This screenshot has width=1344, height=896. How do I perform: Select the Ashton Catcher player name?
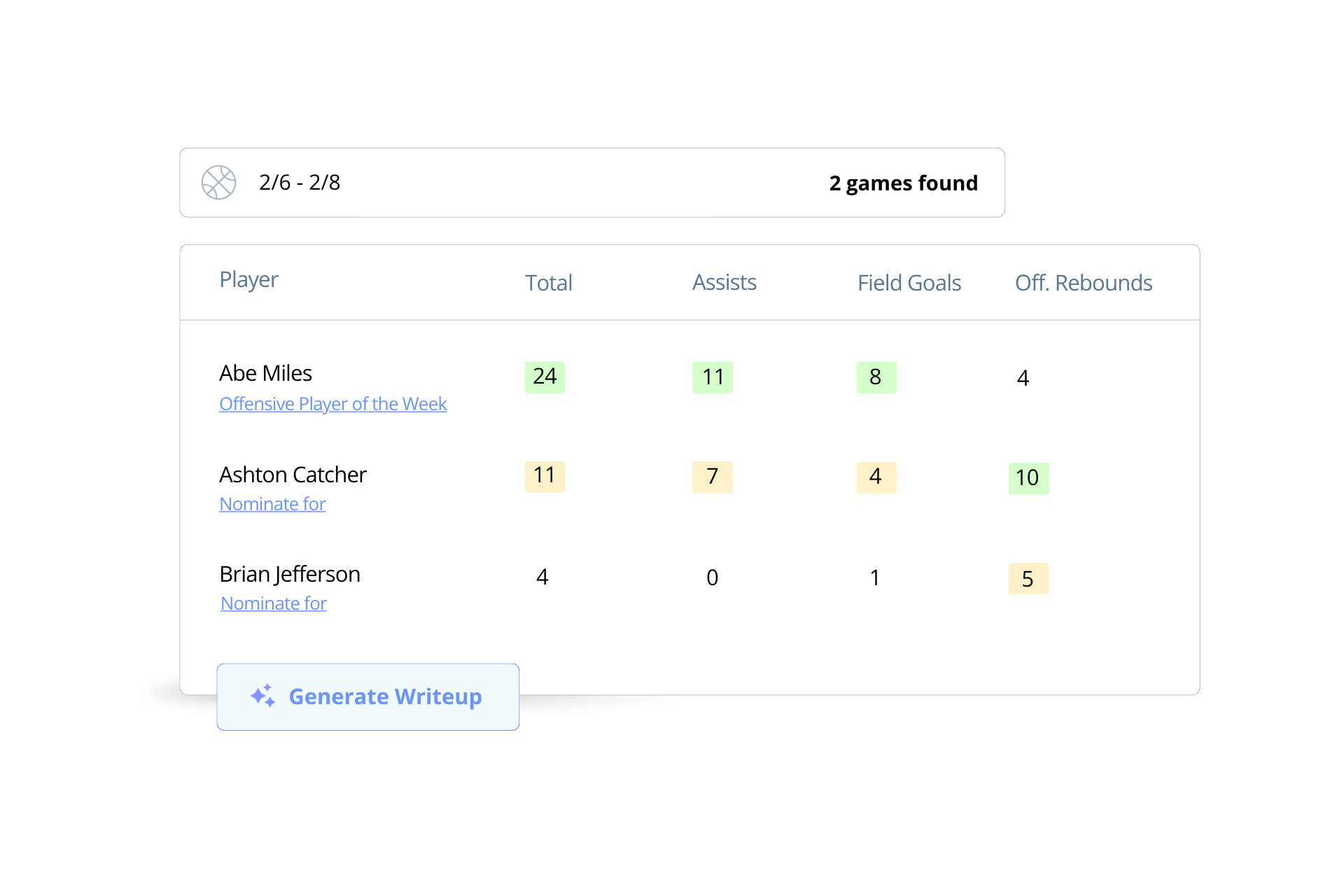point(293,475)
